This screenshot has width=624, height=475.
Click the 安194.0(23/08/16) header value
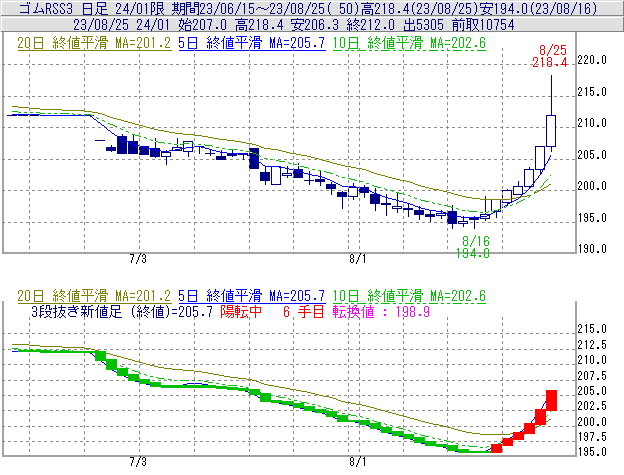click(538, 8)
